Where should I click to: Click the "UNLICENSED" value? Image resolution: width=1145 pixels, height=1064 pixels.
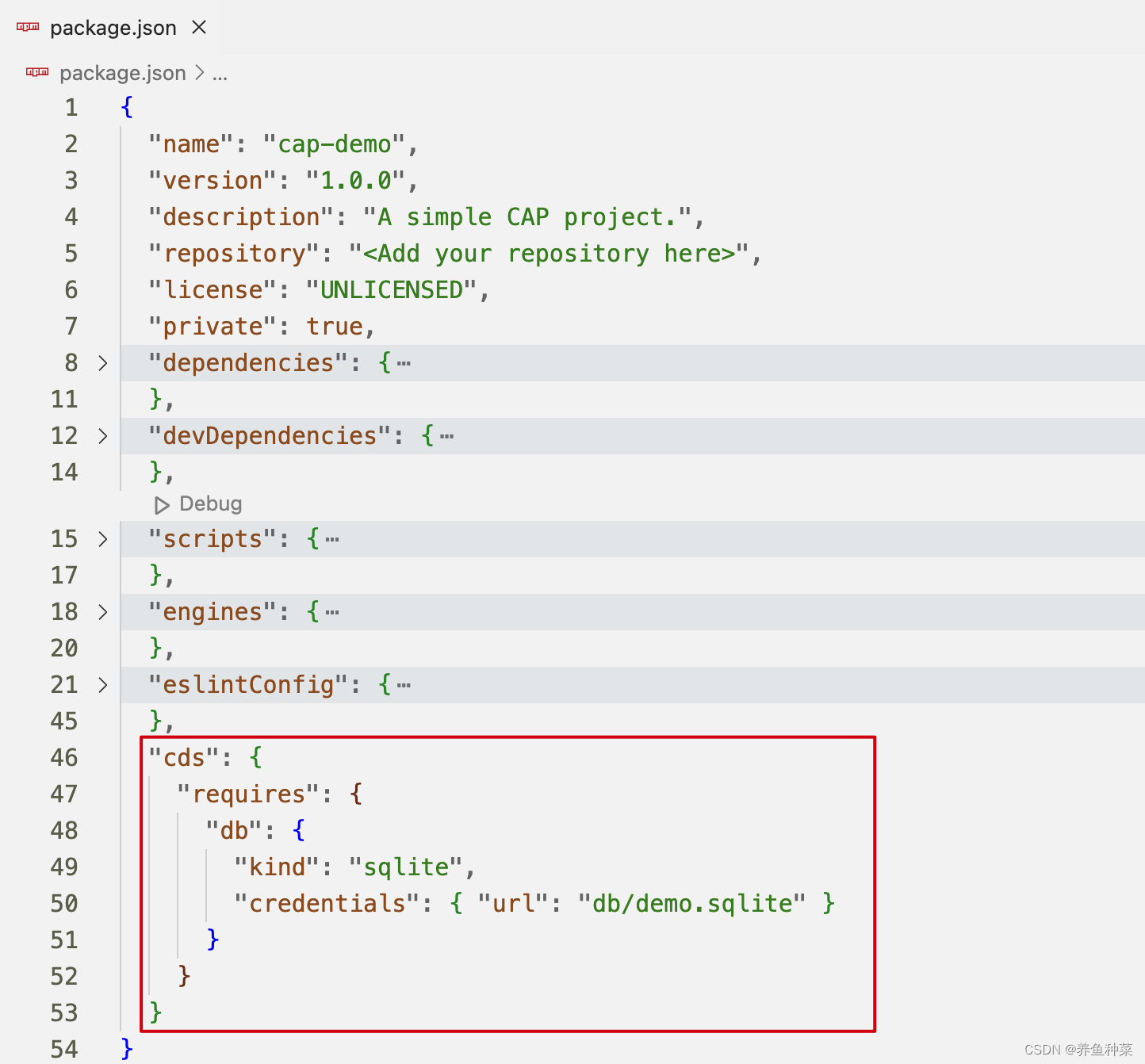(x=392, y=290)
